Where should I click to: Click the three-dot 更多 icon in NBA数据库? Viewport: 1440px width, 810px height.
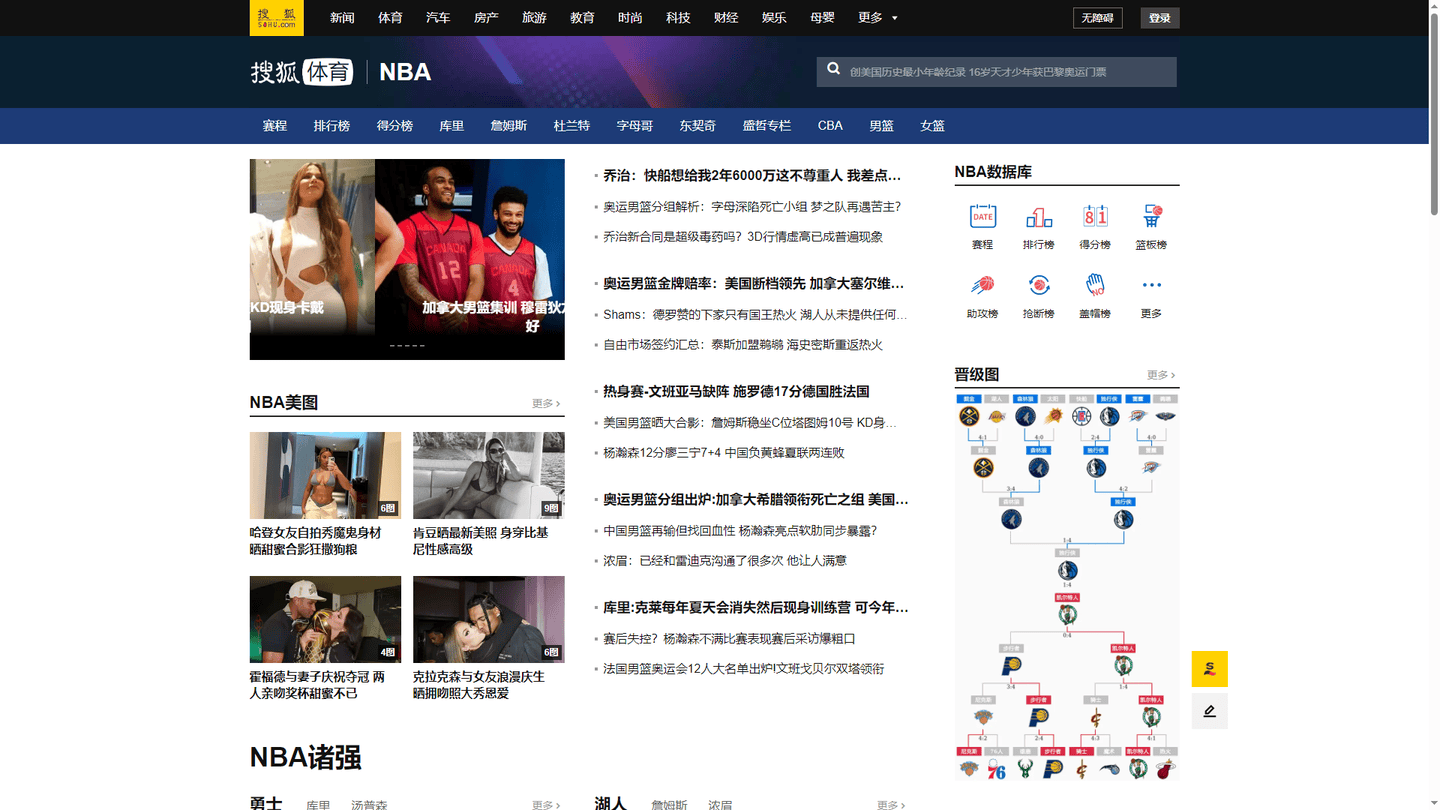click(1151, 286)
